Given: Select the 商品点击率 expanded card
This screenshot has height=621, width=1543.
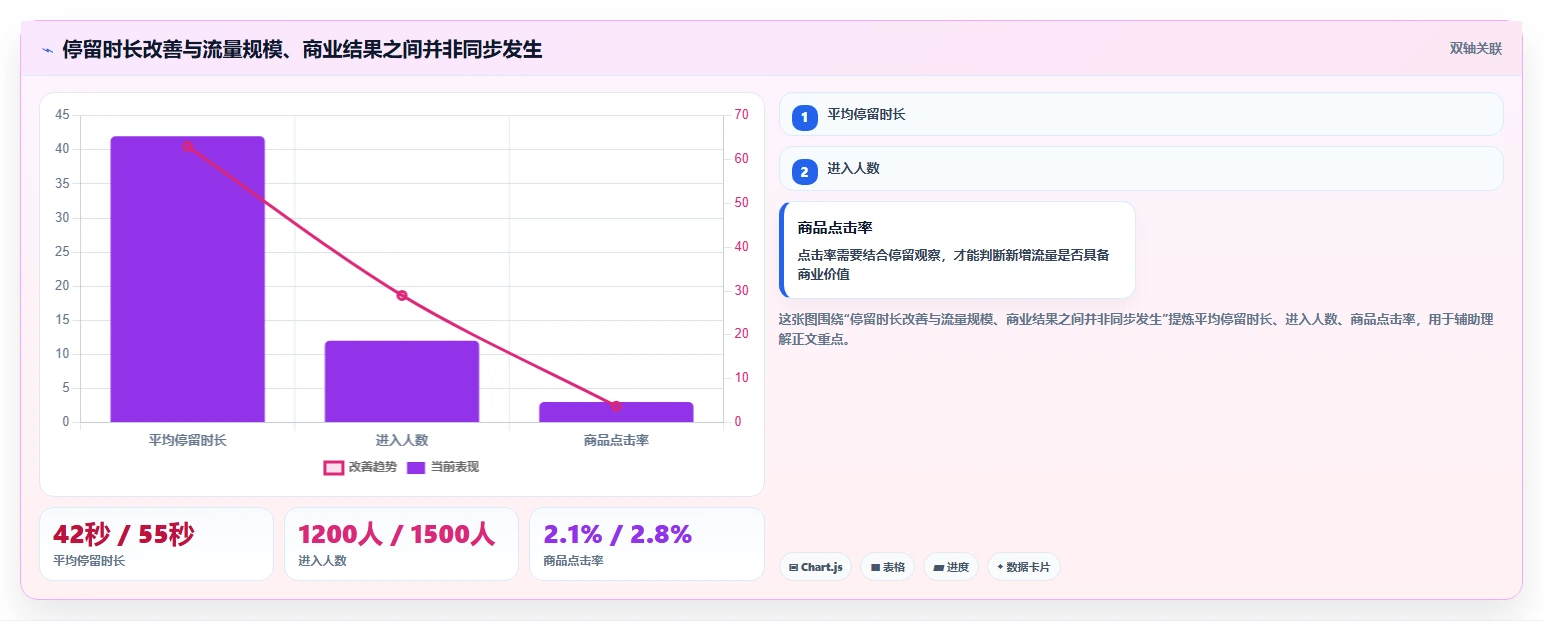Looking at the screenshot, I should click(x=957, y=250).
